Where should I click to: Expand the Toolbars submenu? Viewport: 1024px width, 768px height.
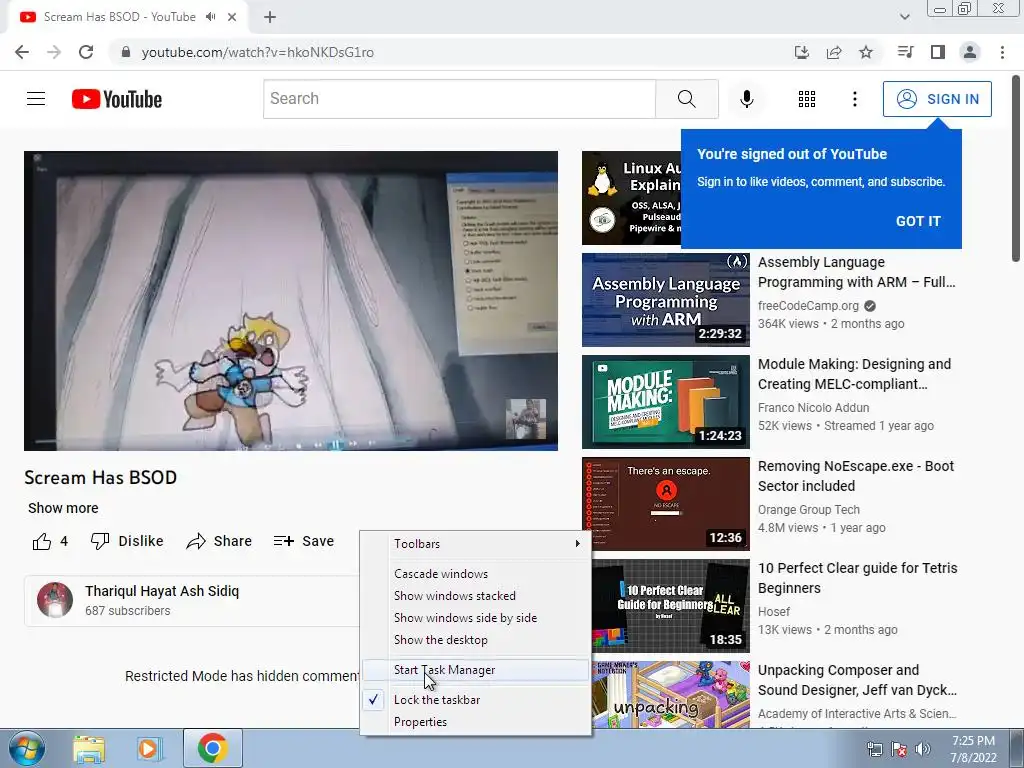coord(475,543)
